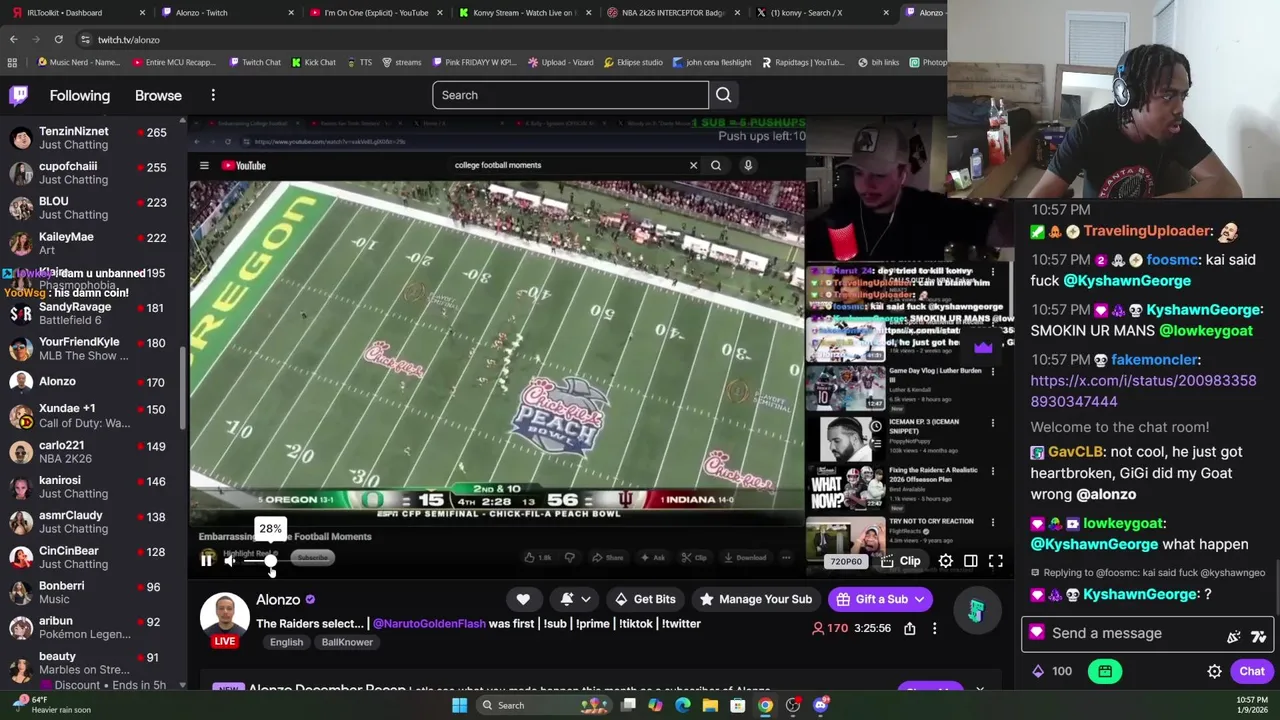
Task: Open the Kick Chat bookmark
Action: [313, 62]
